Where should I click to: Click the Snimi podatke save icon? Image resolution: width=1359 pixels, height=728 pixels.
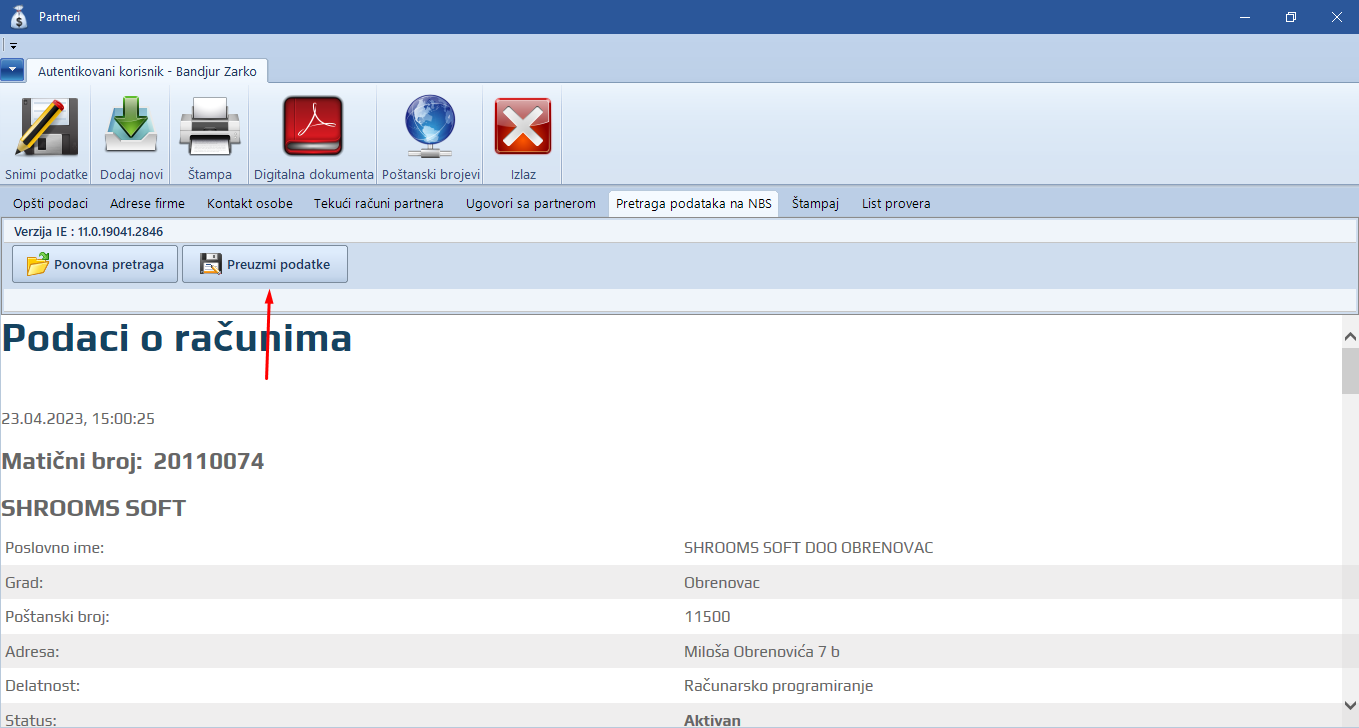(47, 126)
